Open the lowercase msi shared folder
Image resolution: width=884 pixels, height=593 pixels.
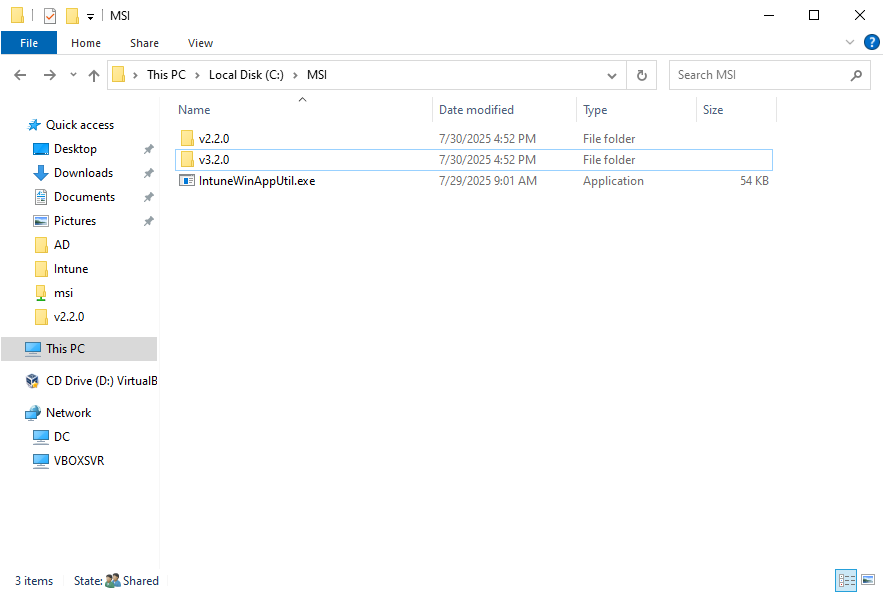click(63, 293)
